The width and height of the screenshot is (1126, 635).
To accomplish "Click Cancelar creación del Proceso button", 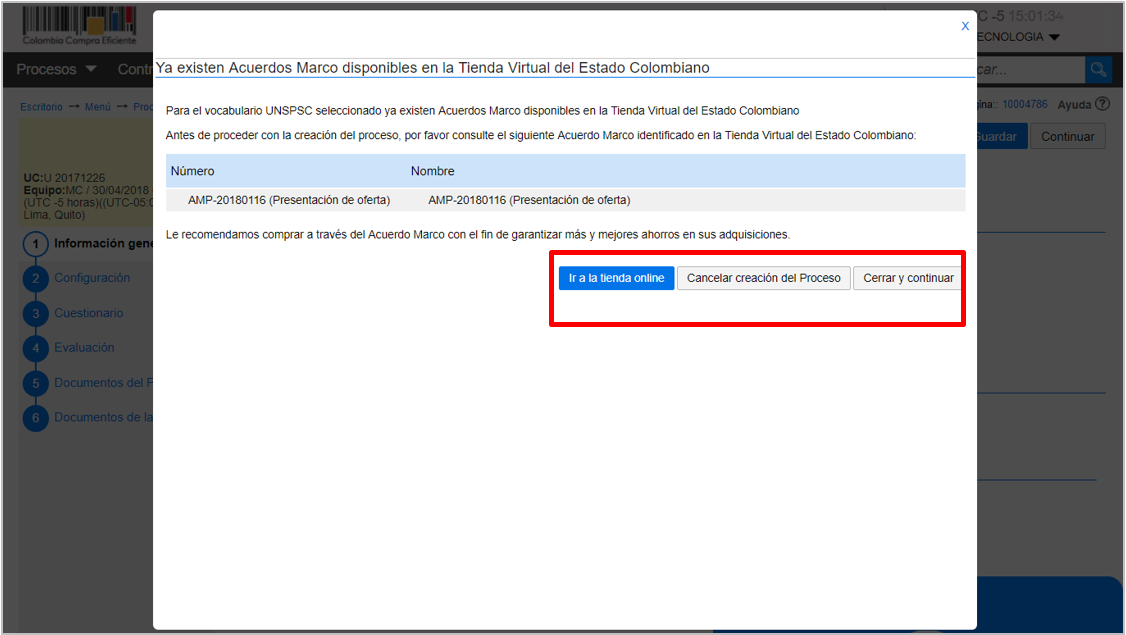I will pos(763,278).
